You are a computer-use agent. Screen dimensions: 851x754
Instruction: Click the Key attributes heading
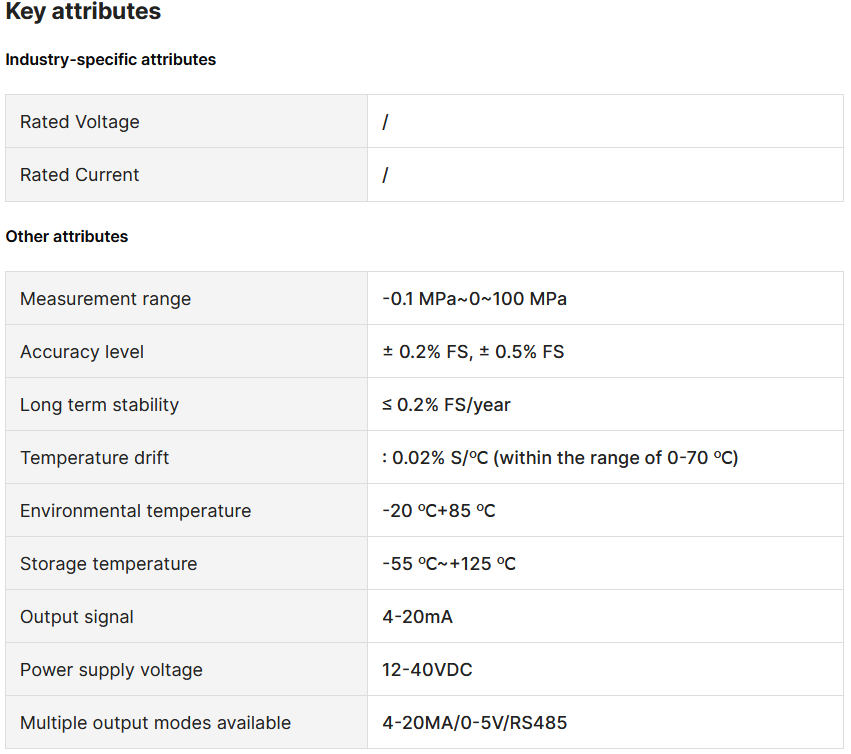(x=83, y=11)
